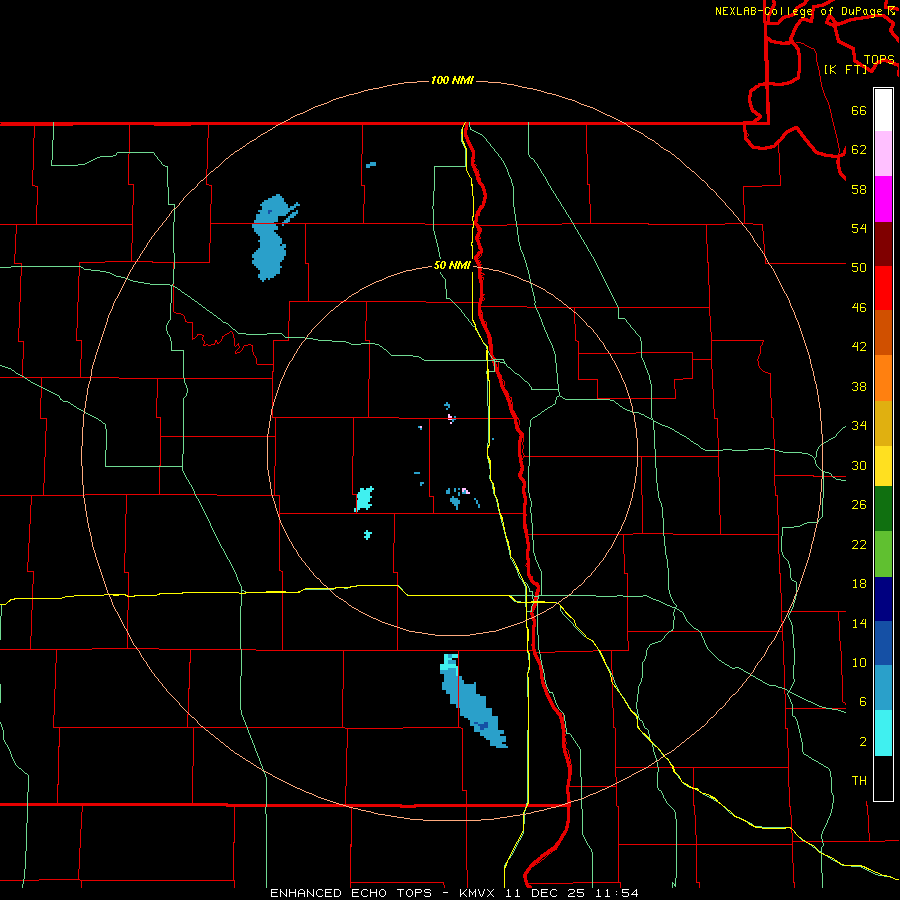Pick the gold legend color segment
The width and height of the screenshot is (900, 900).
(x=883, y=422)
